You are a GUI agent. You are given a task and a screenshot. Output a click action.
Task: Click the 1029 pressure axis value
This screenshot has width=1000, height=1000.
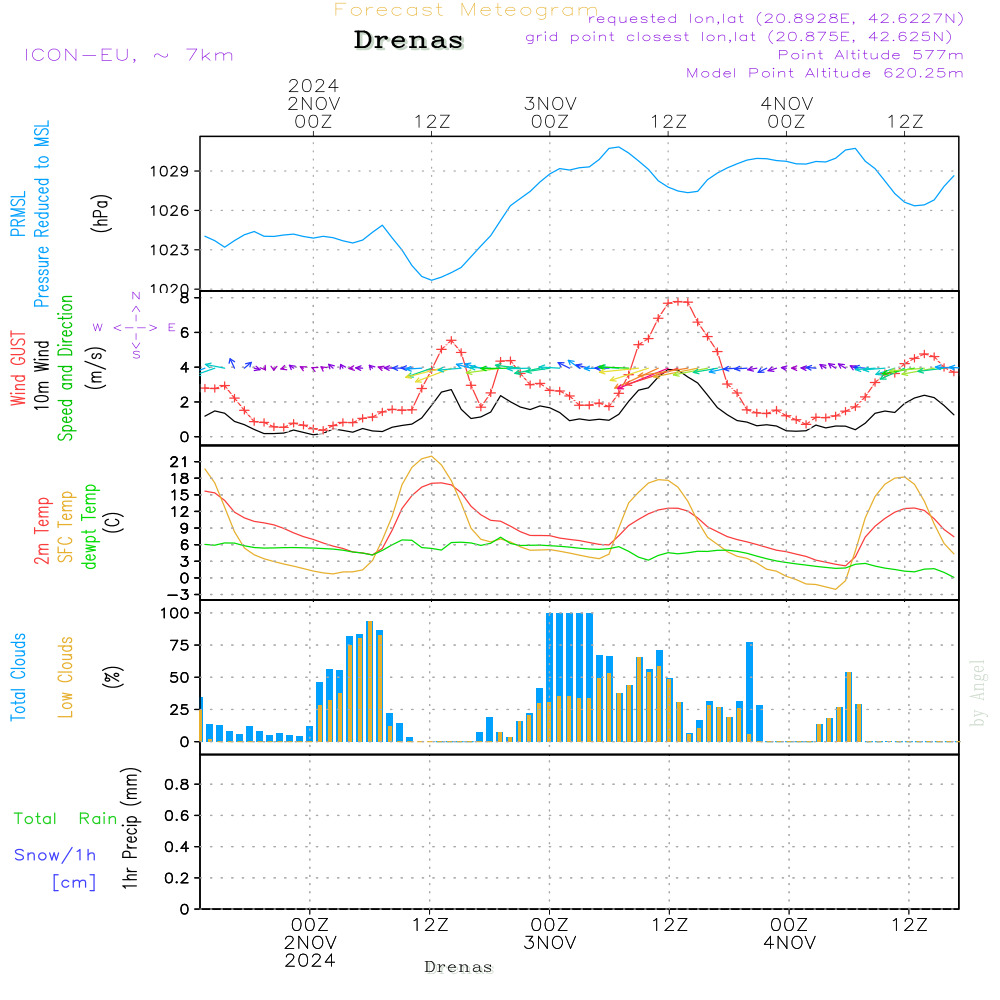coord(169,172)
